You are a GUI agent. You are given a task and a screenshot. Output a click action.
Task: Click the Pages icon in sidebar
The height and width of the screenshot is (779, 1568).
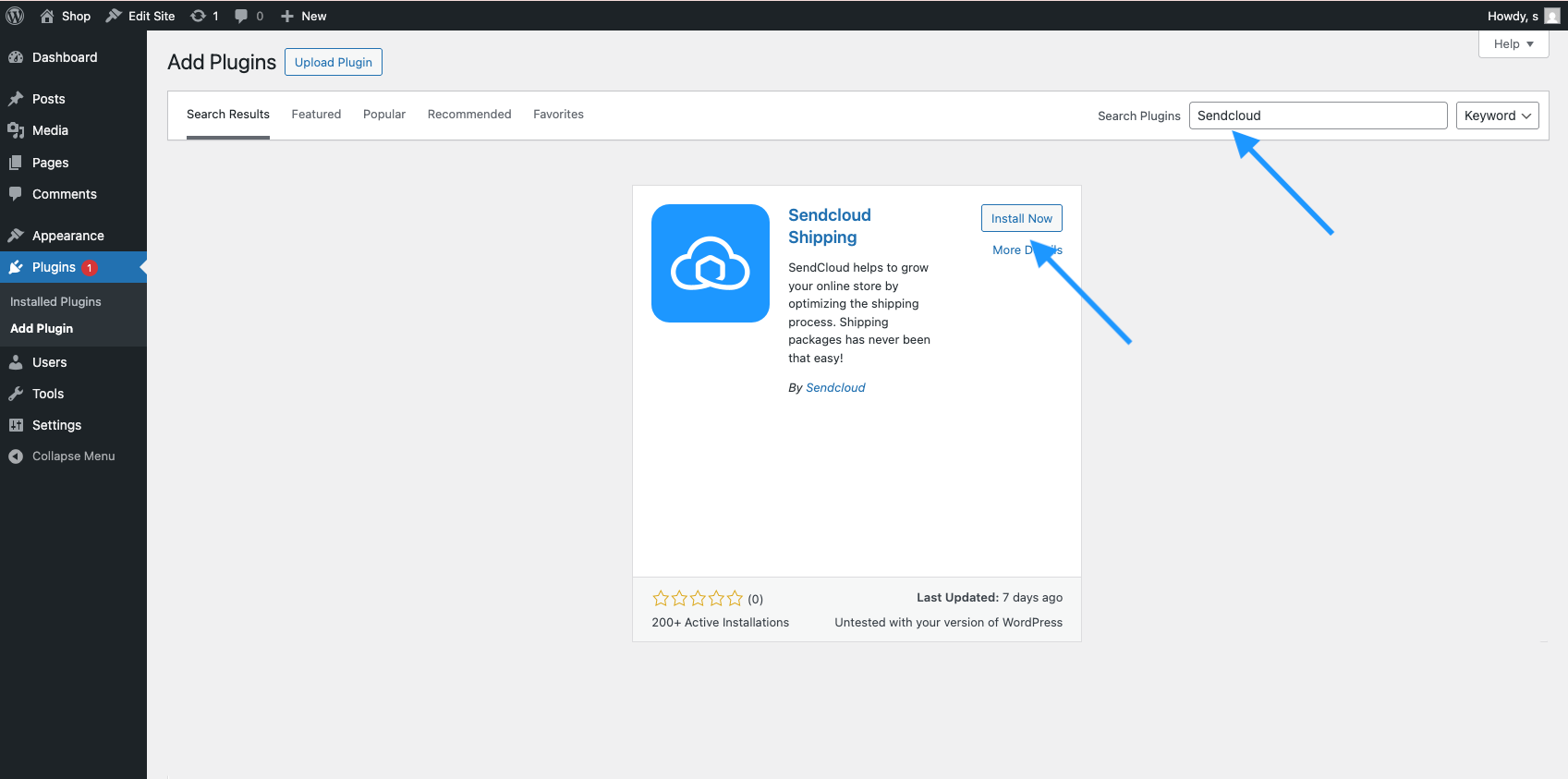point(16,163)
